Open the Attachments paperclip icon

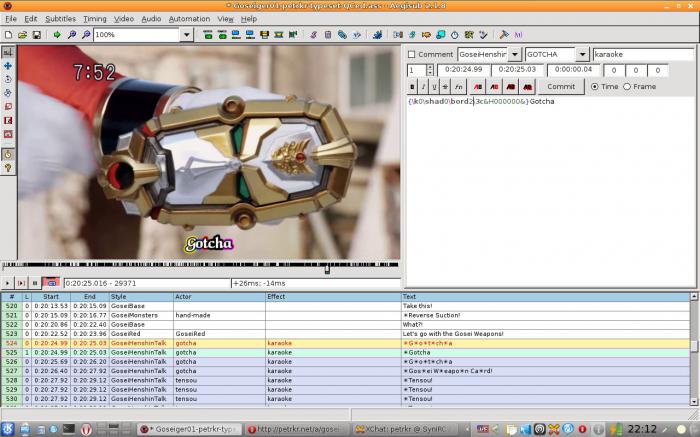pyautogui.click(x=342, y=35)
